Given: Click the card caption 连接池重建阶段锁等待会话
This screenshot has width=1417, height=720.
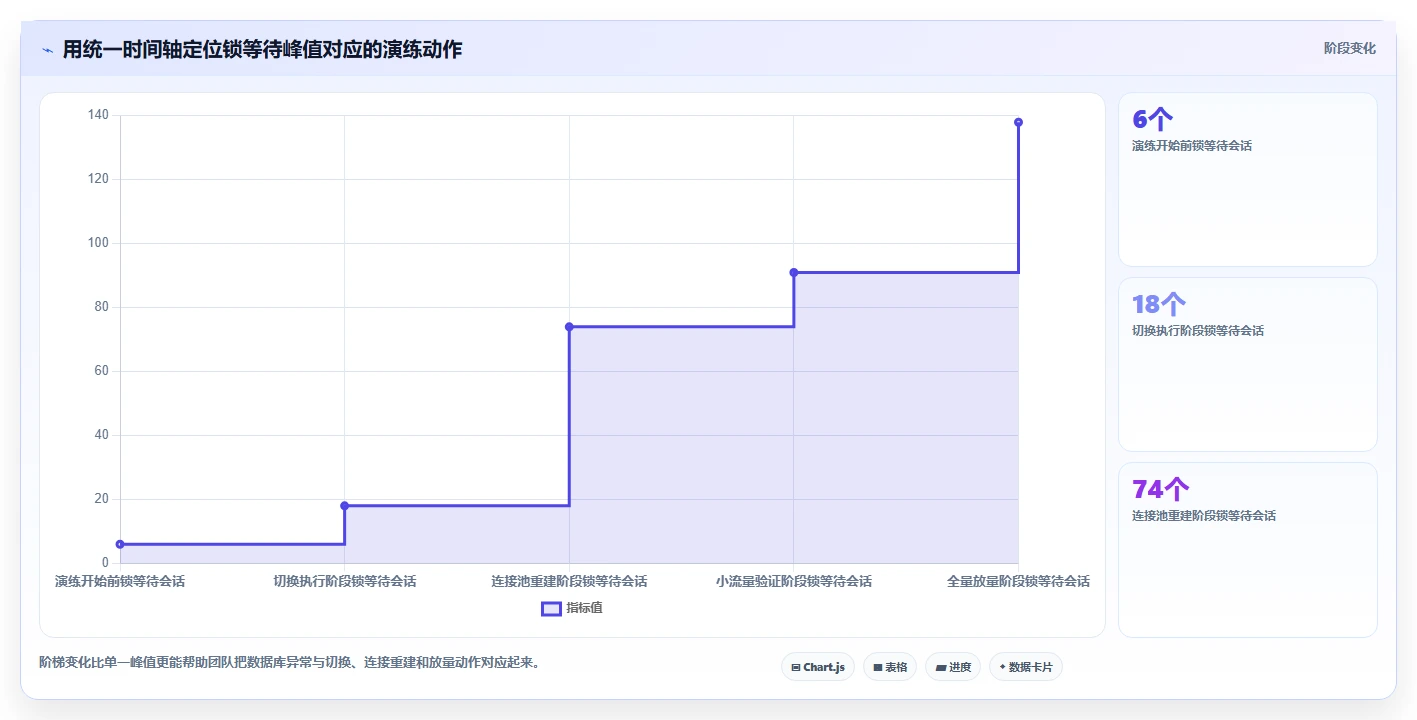Looking at the screenshot, I should (x=1204, y=516).
